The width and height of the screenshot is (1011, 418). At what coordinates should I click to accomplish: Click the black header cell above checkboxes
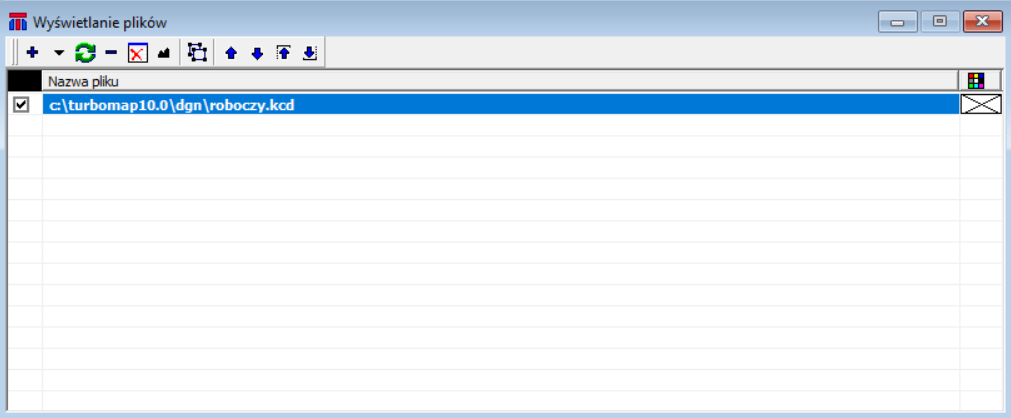tap(24, 81)
